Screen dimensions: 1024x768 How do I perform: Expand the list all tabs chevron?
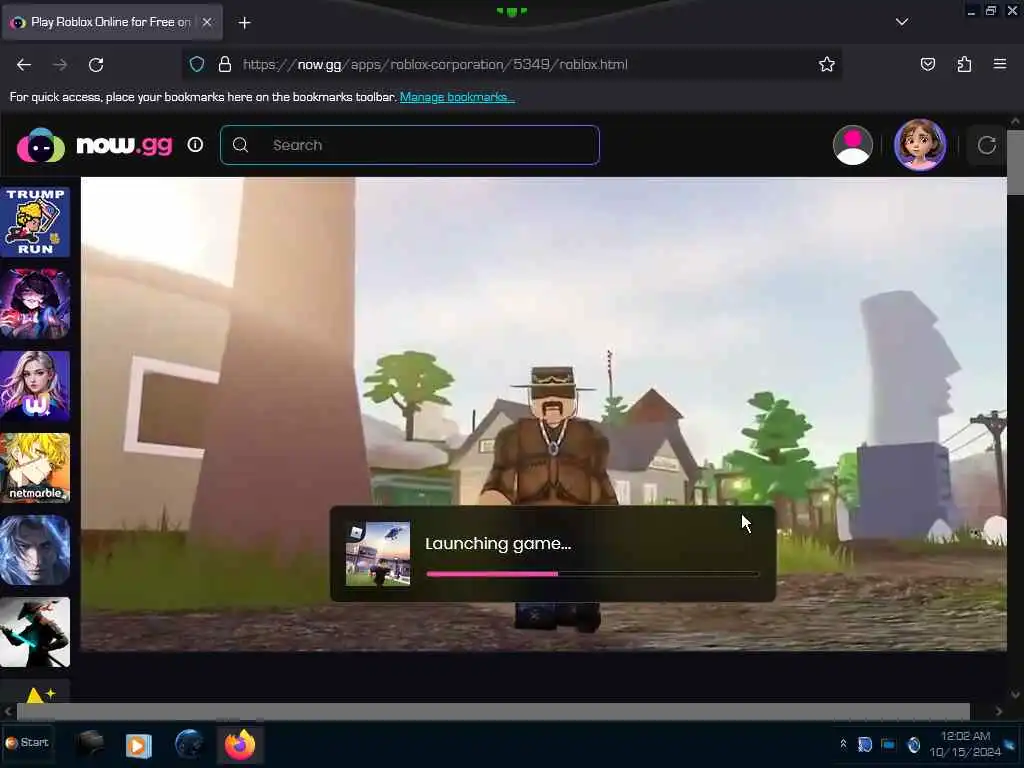902,22
